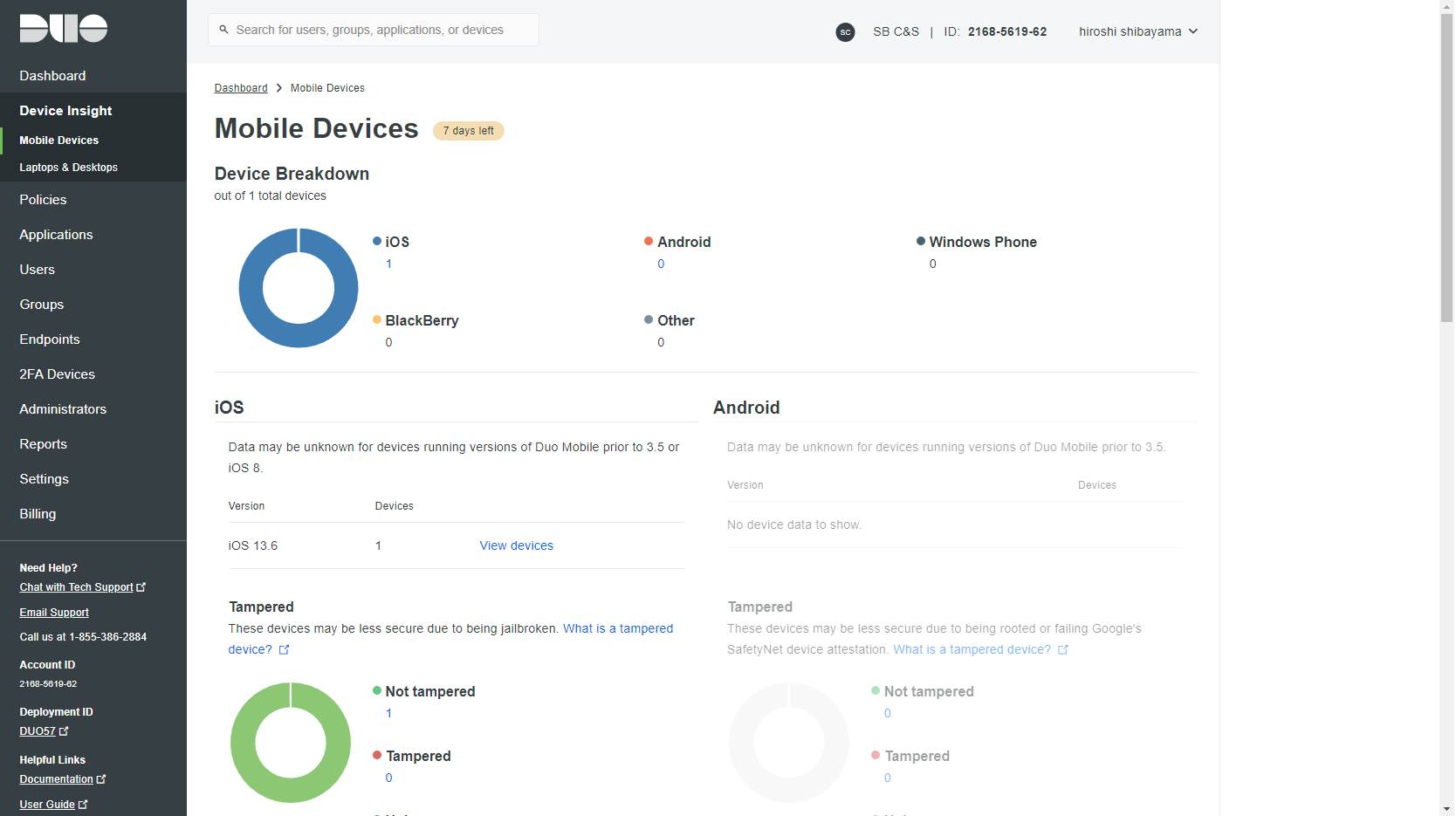This screenshot has height=816, width=1456.
Task: Click iOS Tampered count 0
Action: 389,778
